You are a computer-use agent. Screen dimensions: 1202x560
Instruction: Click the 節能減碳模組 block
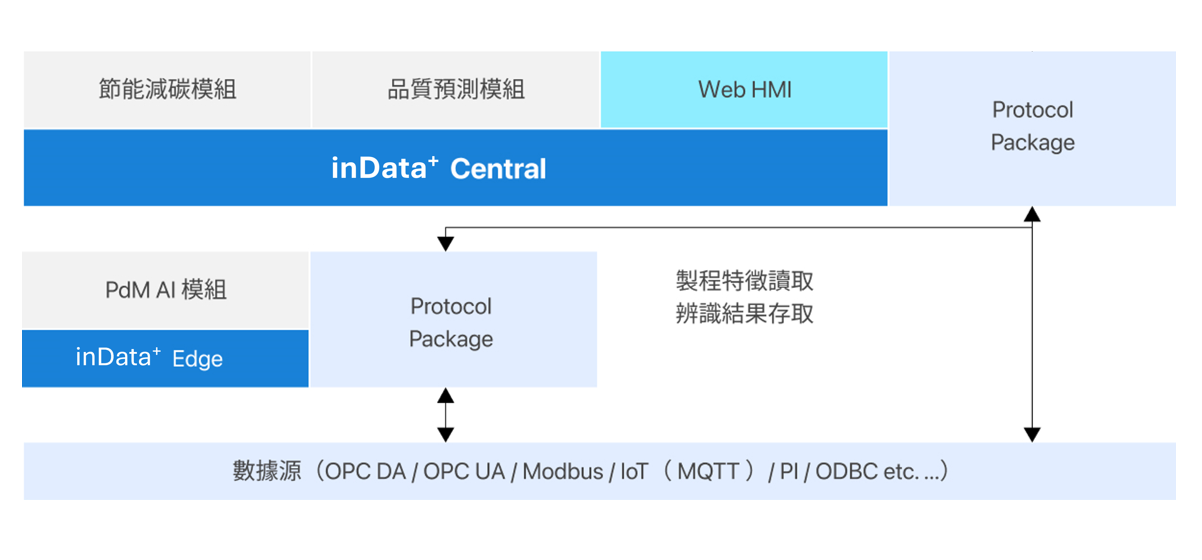[x=167, y=90]
